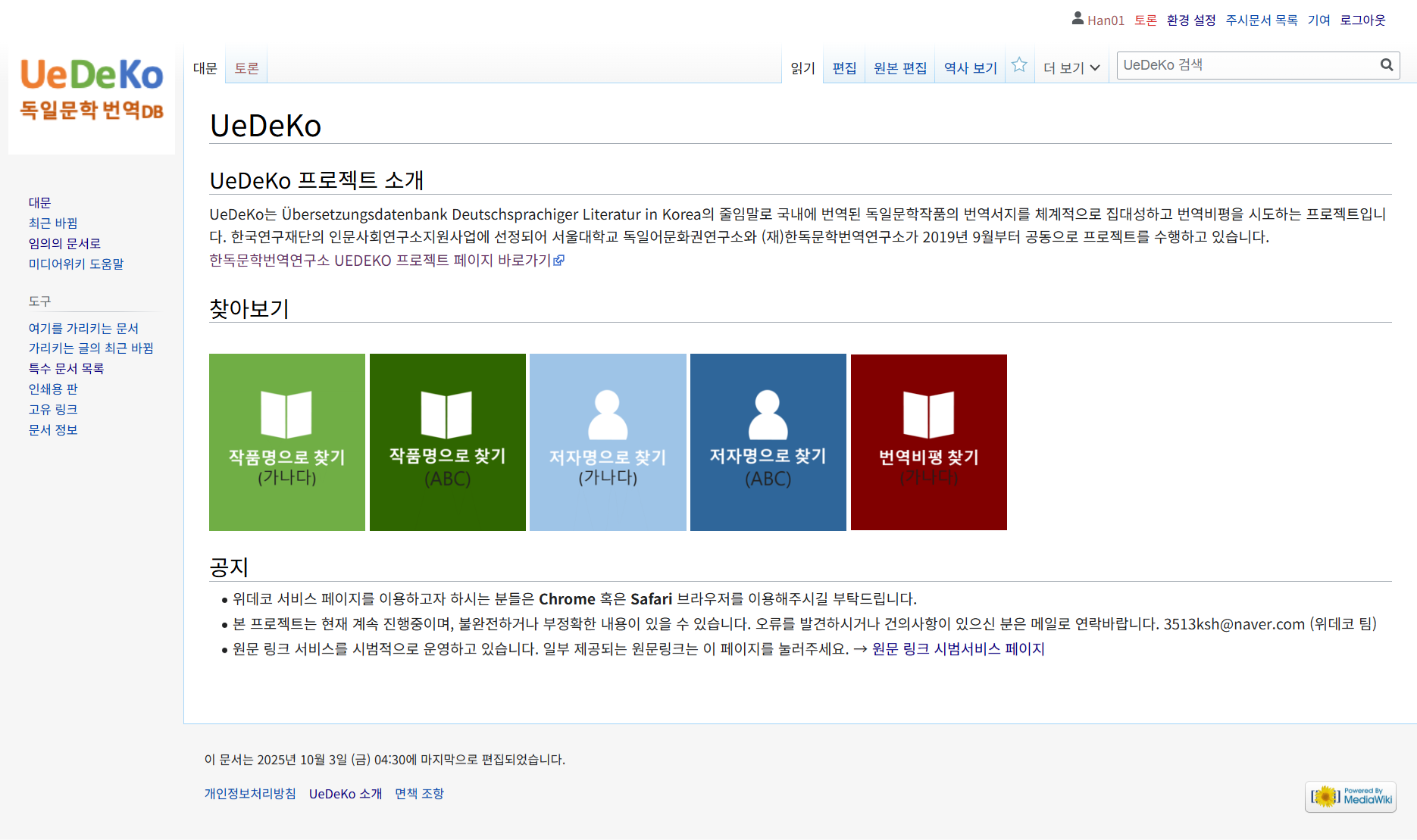
Task: Open the 원본 편집 tab
Action: (899, 68)
